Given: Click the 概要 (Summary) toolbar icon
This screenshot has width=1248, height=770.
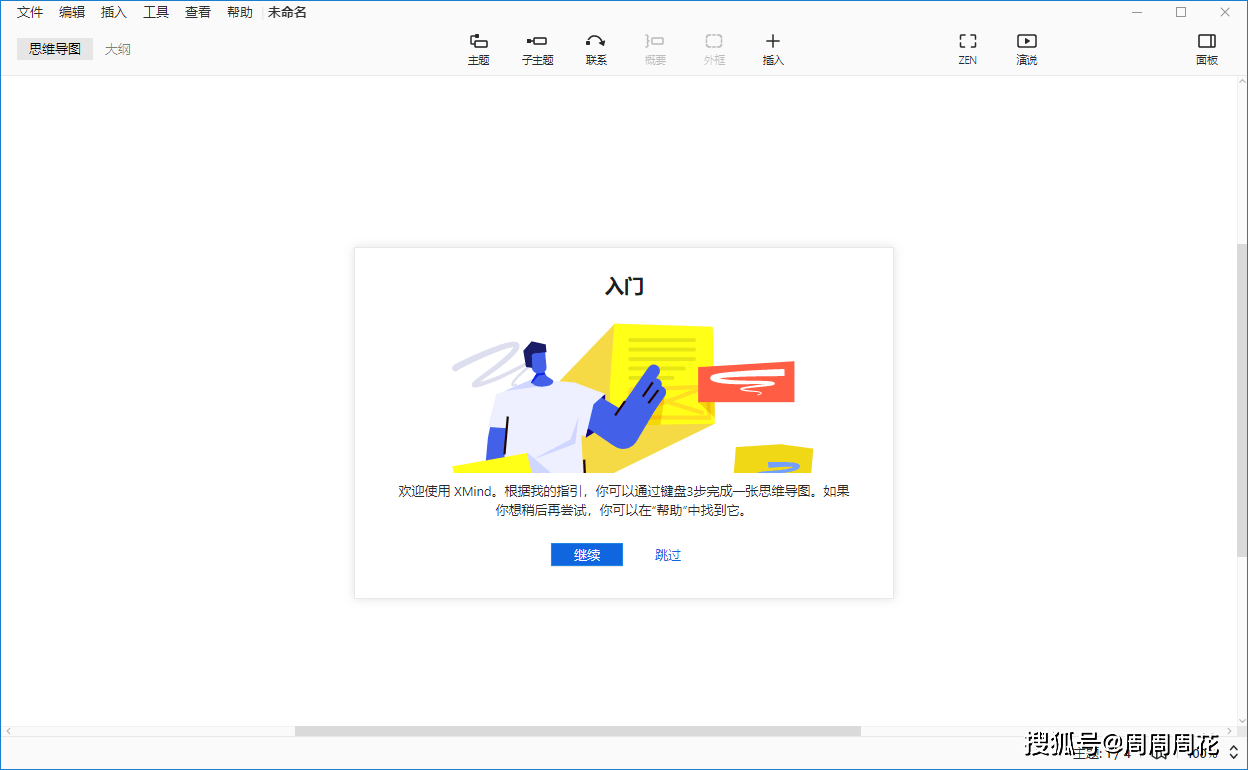Looking at the screenshot, I should pyautogui.click(x=655, y=49).
